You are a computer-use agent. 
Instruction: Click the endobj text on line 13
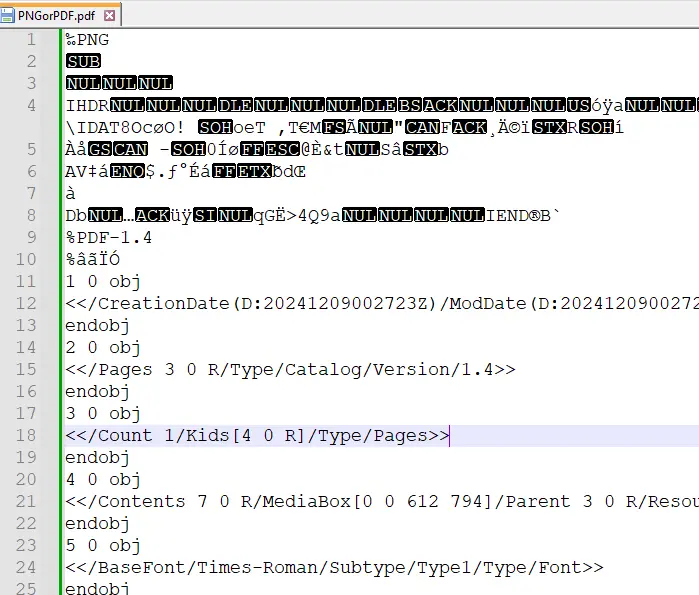click(98, 326)
